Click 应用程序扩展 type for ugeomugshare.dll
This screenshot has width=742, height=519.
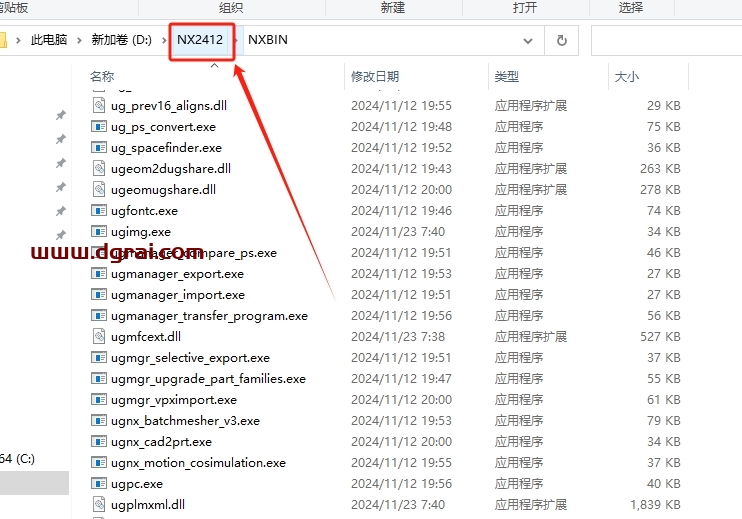coord(530,189)
